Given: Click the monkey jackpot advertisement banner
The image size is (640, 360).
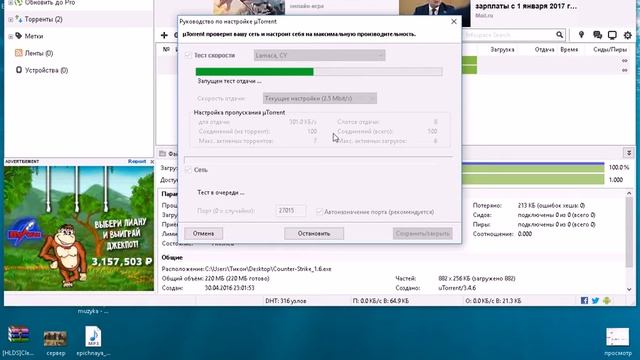Looking at the screenshot, I should pyautogui.click(x=79, y=228).
